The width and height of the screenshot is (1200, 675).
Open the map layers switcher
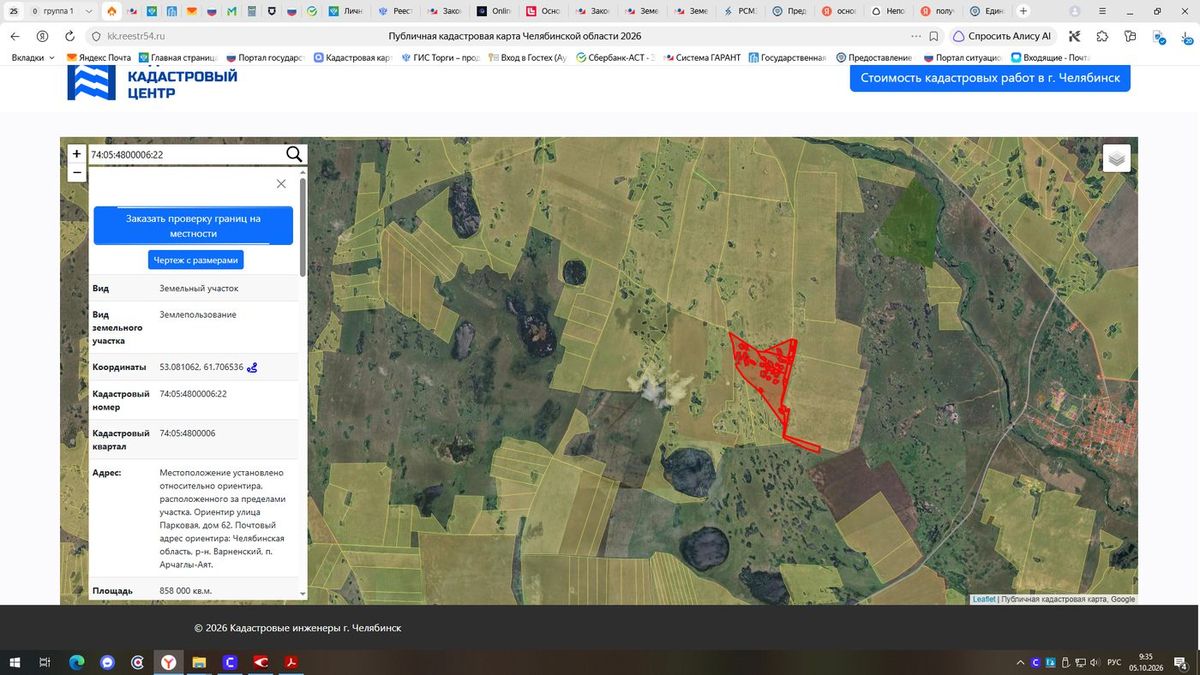point(1117,158)
